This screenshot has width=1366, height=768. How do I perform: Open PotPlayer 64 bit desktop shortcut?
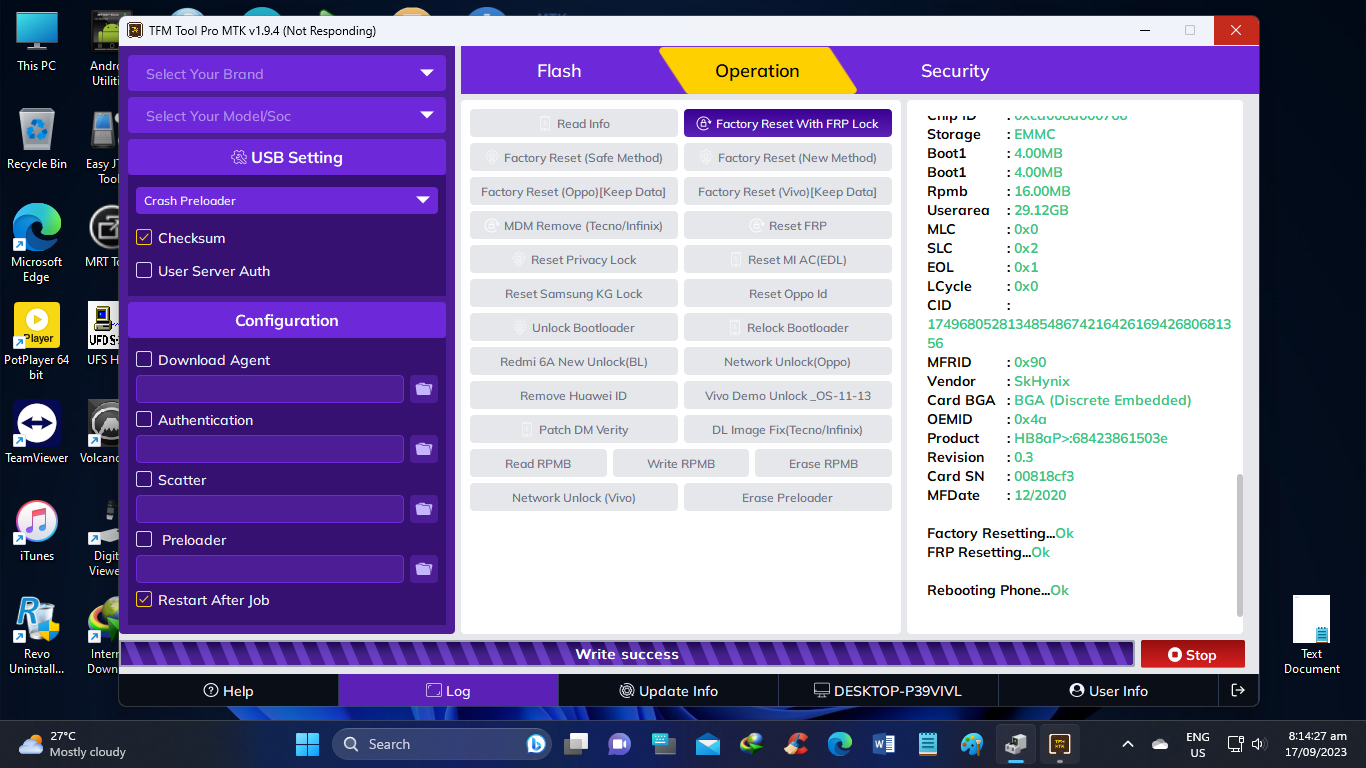pyautogui.click(x=37, y=341)
